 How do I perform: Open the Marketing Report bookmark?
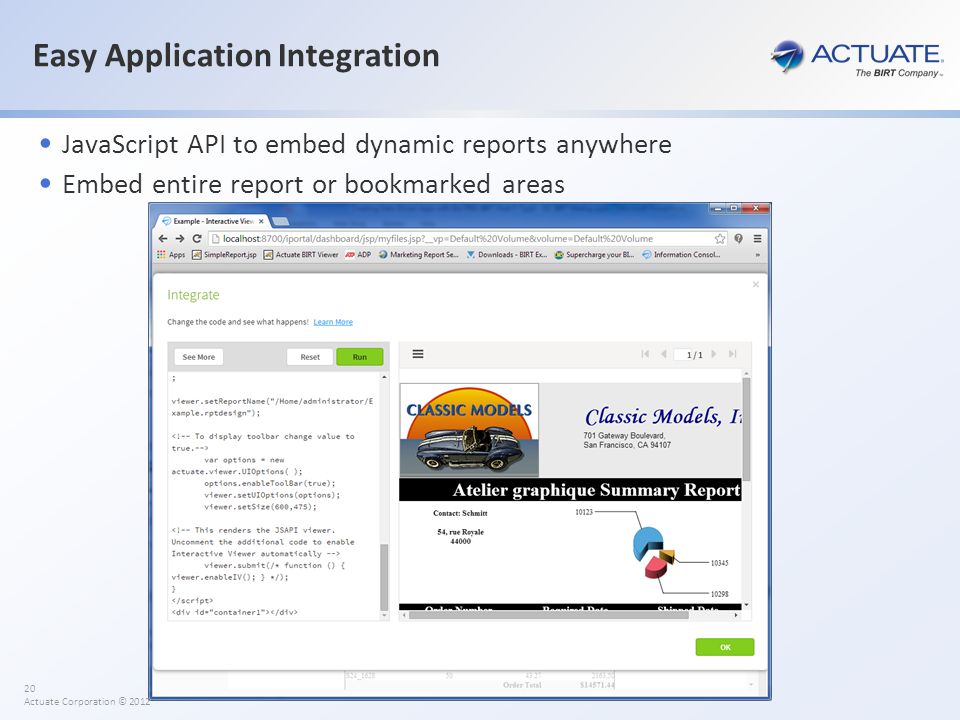419,255
